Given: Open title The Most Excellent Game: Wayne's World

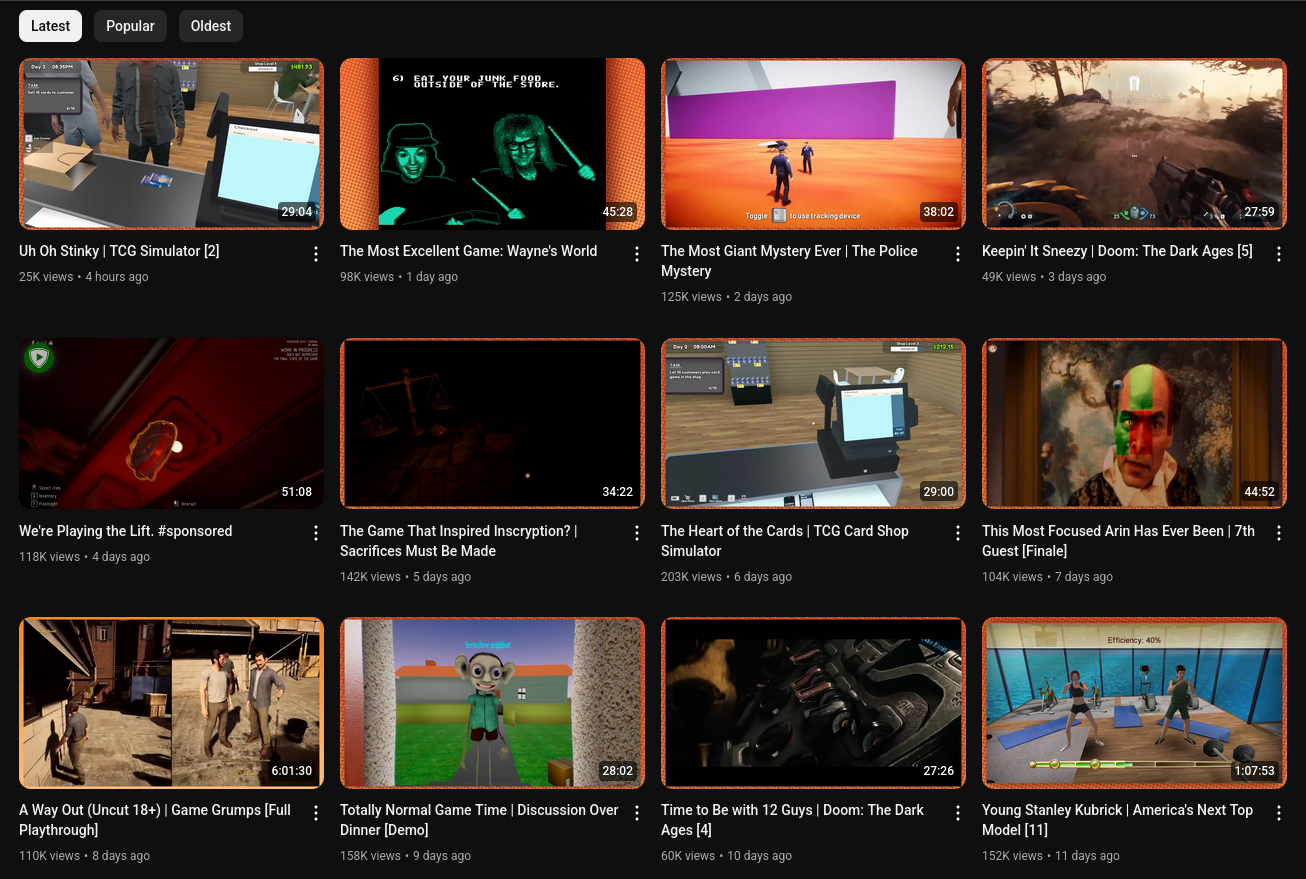Looking at the screenshot, I should 468,251.
